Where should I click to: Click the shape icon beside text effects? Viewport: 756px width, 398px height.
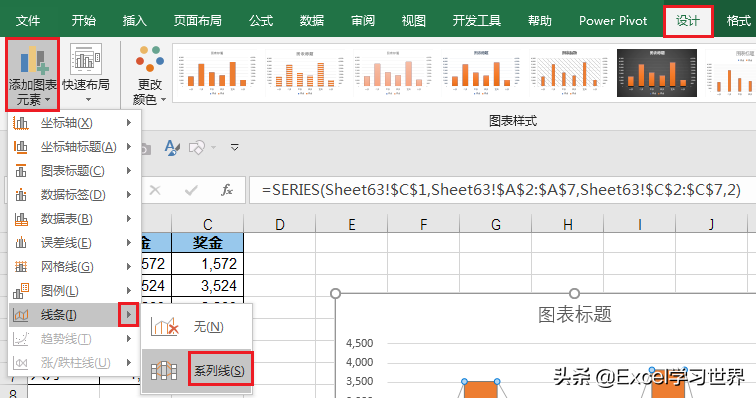click(197, 148)
